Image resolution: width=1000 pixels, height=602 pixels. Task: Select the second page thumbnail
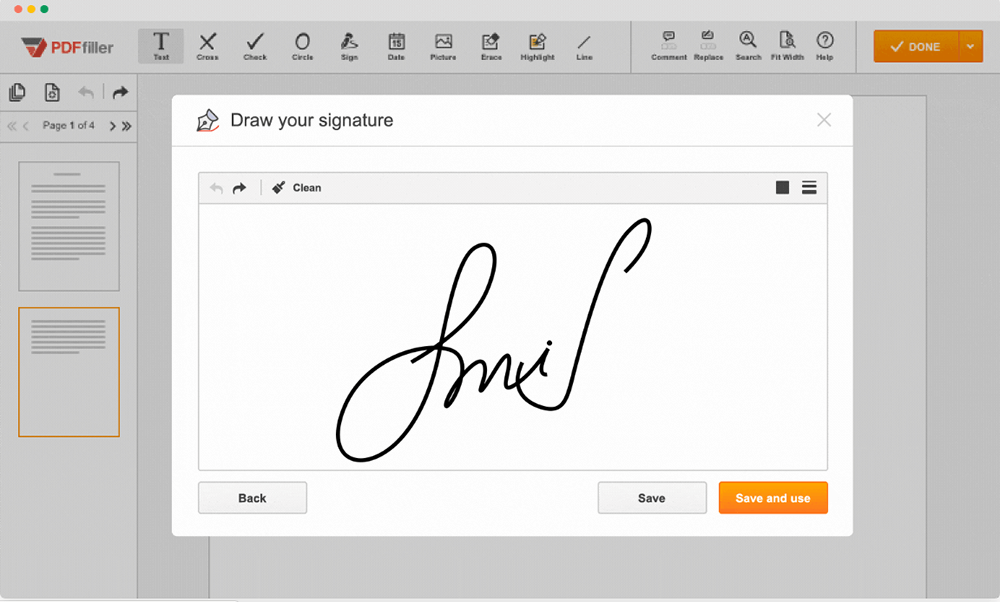point(69,372)
